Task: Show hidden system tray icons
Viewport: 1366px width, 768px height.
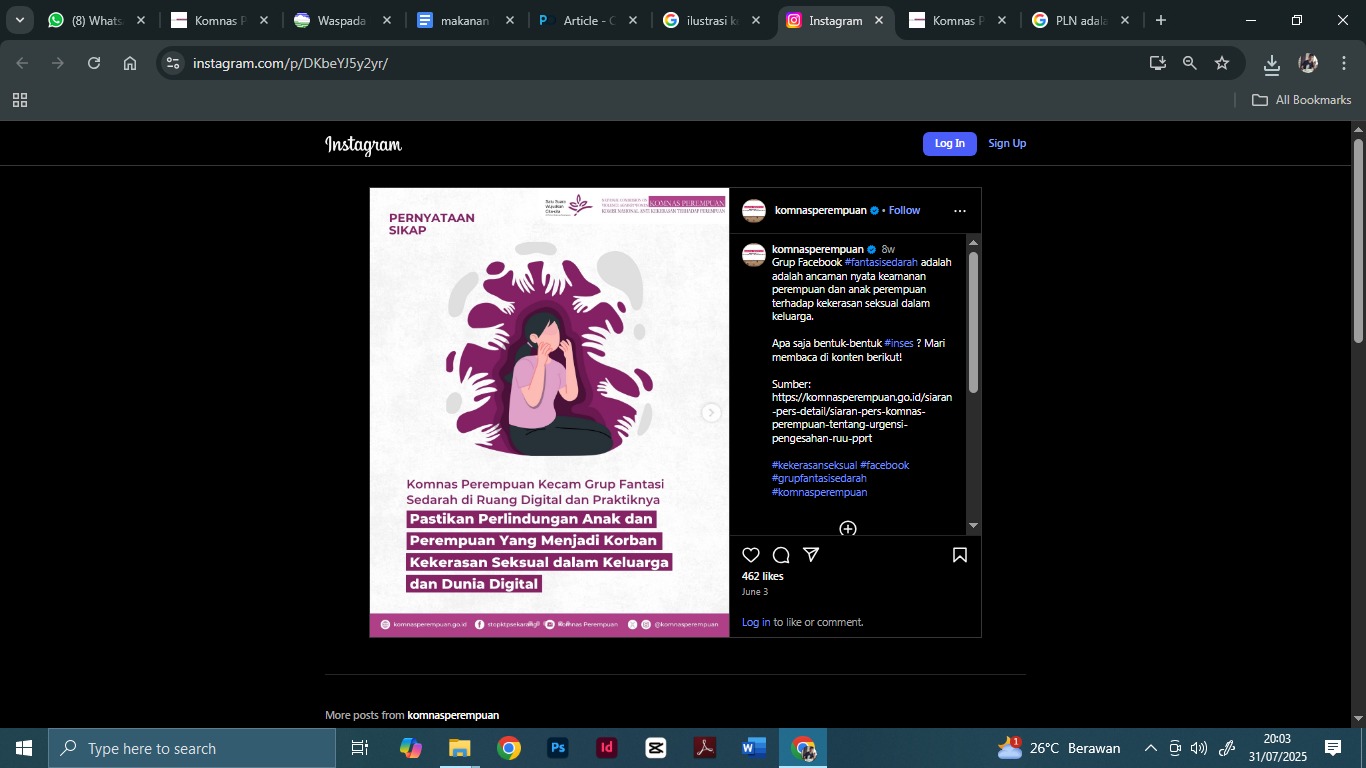Action: (1150, 748)
